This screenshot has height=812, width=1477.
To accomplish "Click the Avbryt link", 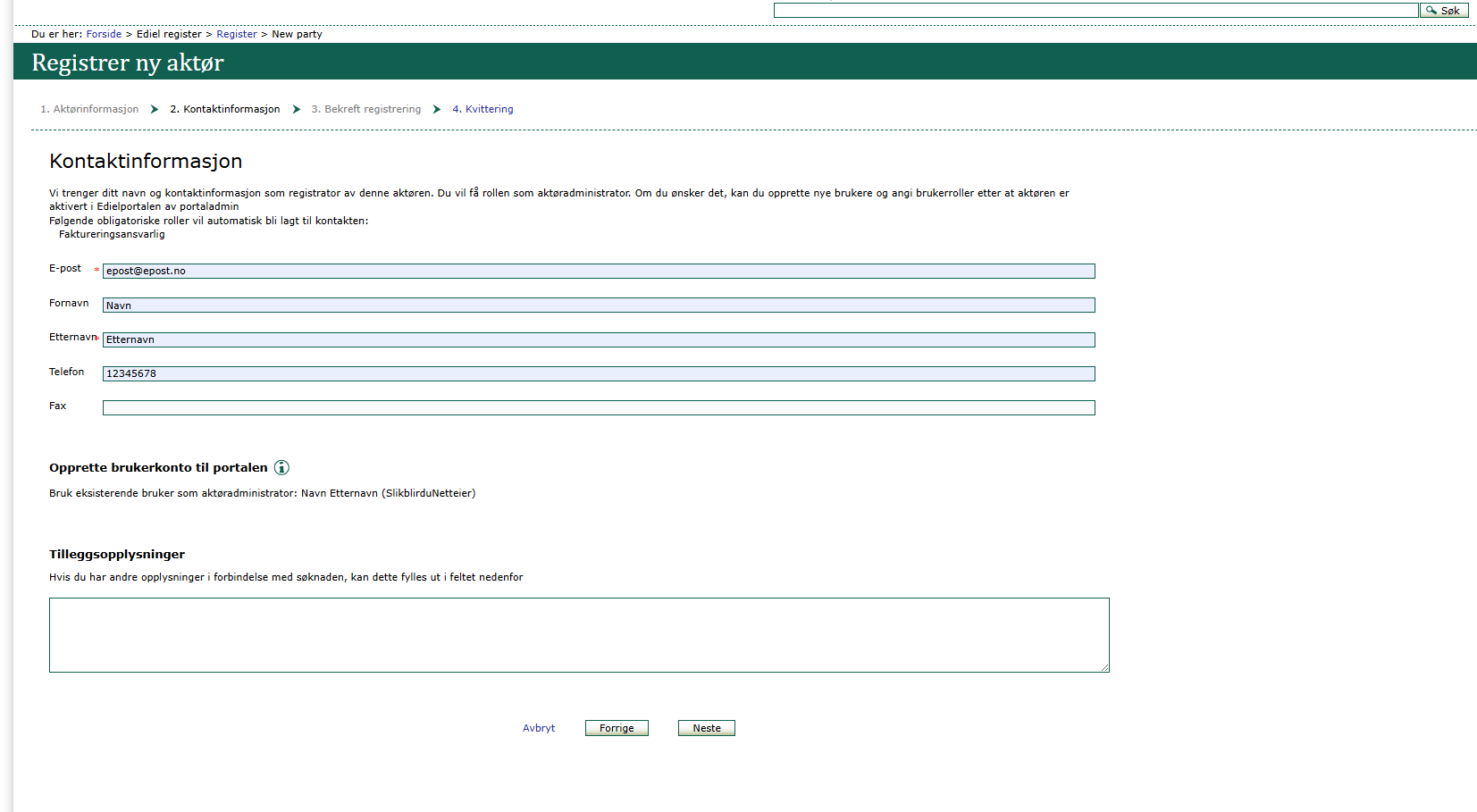I will pyautogui.click(x=539, y=728).
